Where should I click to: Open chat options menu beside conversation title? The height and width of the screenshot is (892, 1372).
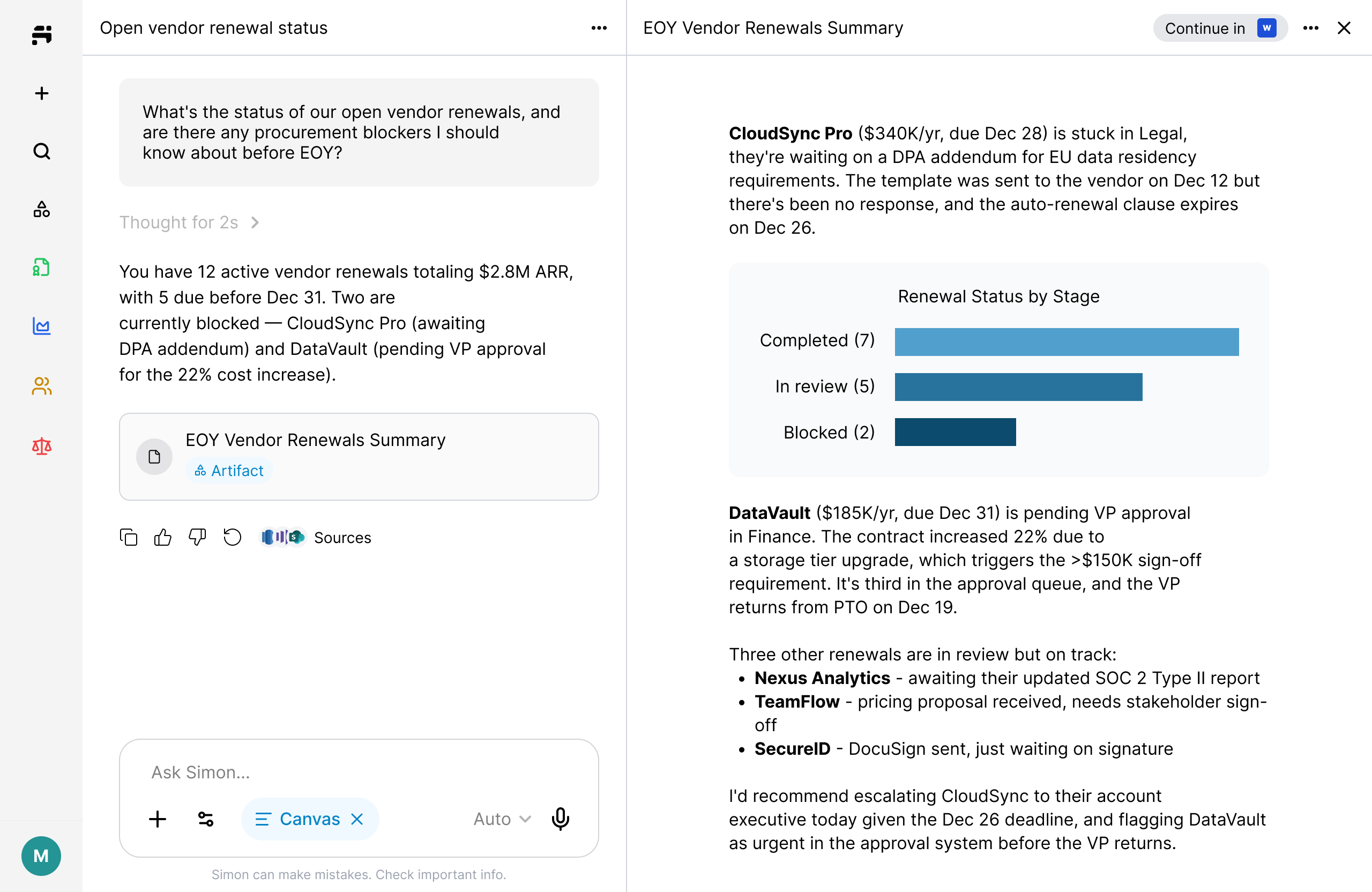coord(599,28)
